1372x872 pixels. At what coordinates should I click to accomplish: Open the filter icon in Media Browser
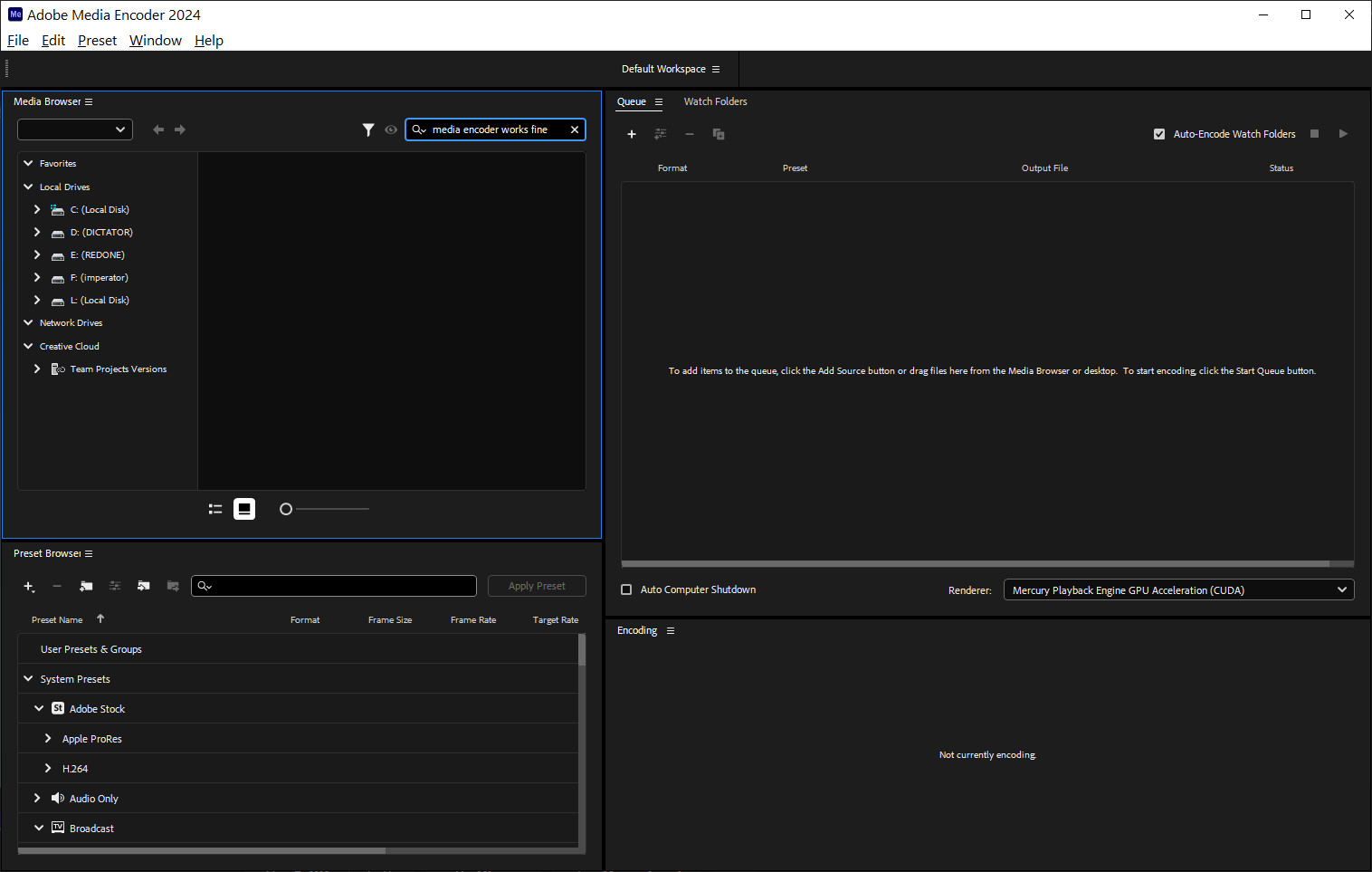[x=368, y=129]
